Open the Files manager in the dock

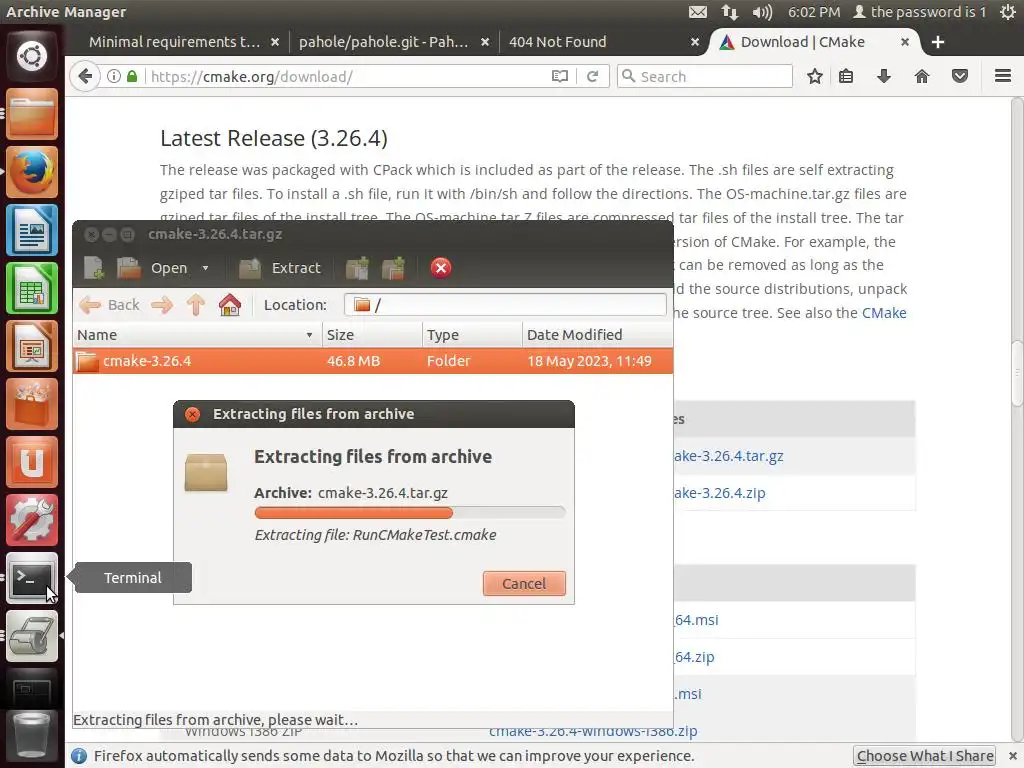coord(31,114)
